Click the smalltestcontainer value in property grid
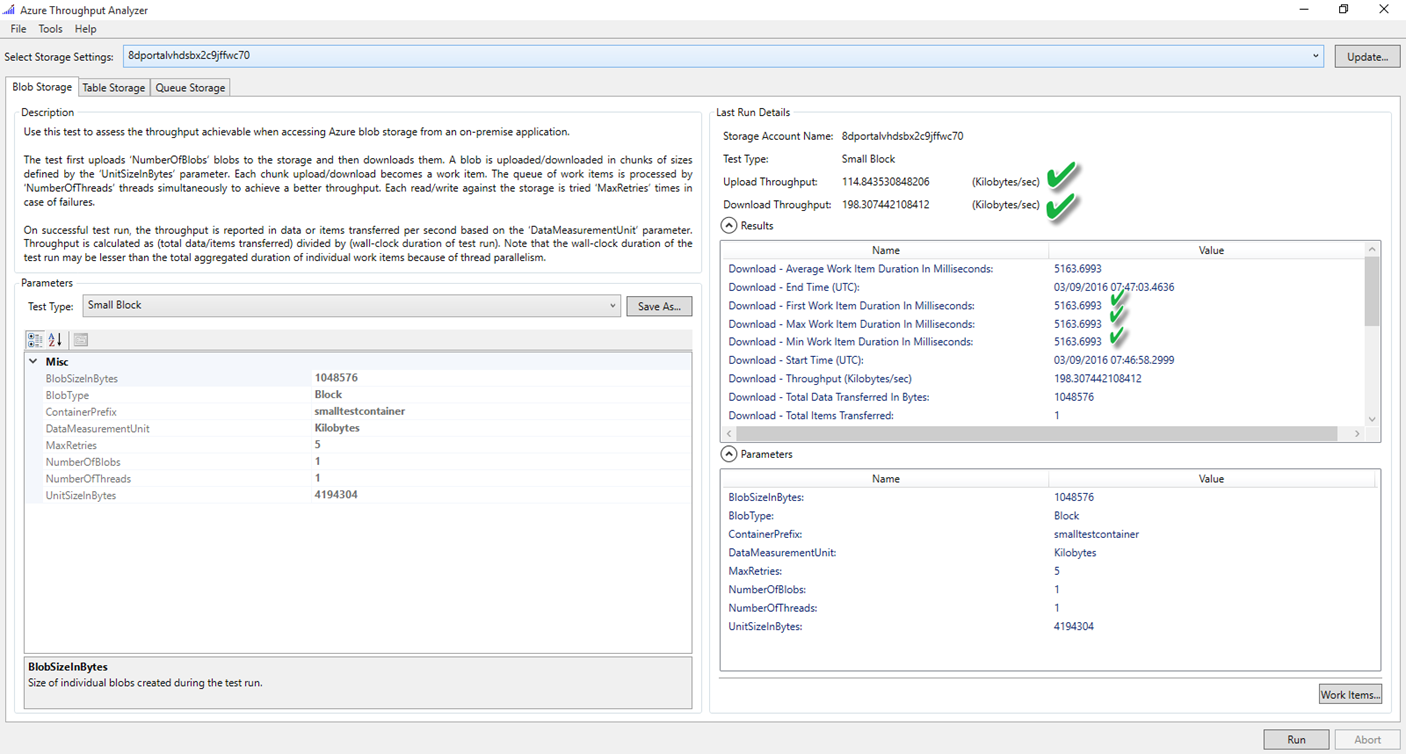The image size is (1406, 754). pos(359,412)
